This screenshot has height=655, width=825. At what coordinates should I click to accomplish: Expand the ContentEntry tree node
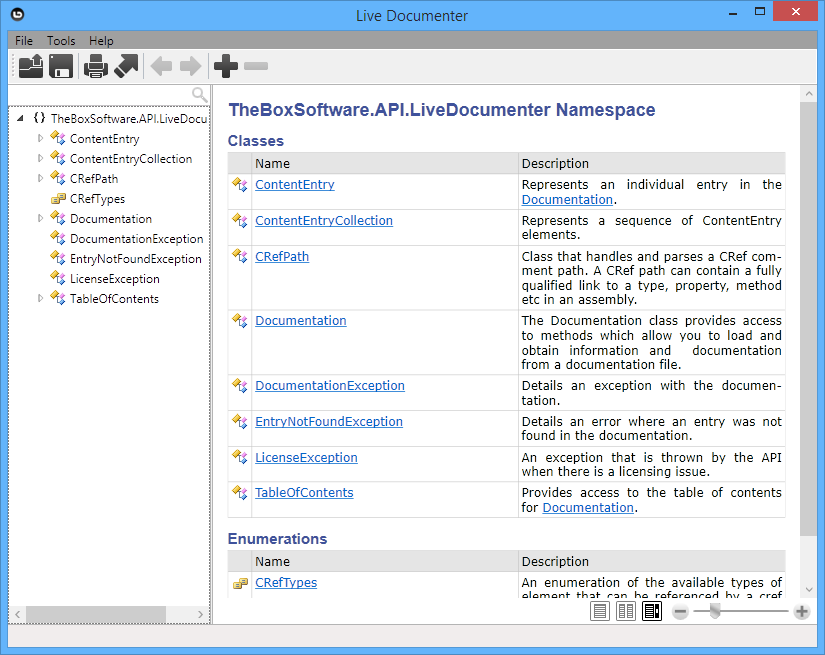click(40, 138)
